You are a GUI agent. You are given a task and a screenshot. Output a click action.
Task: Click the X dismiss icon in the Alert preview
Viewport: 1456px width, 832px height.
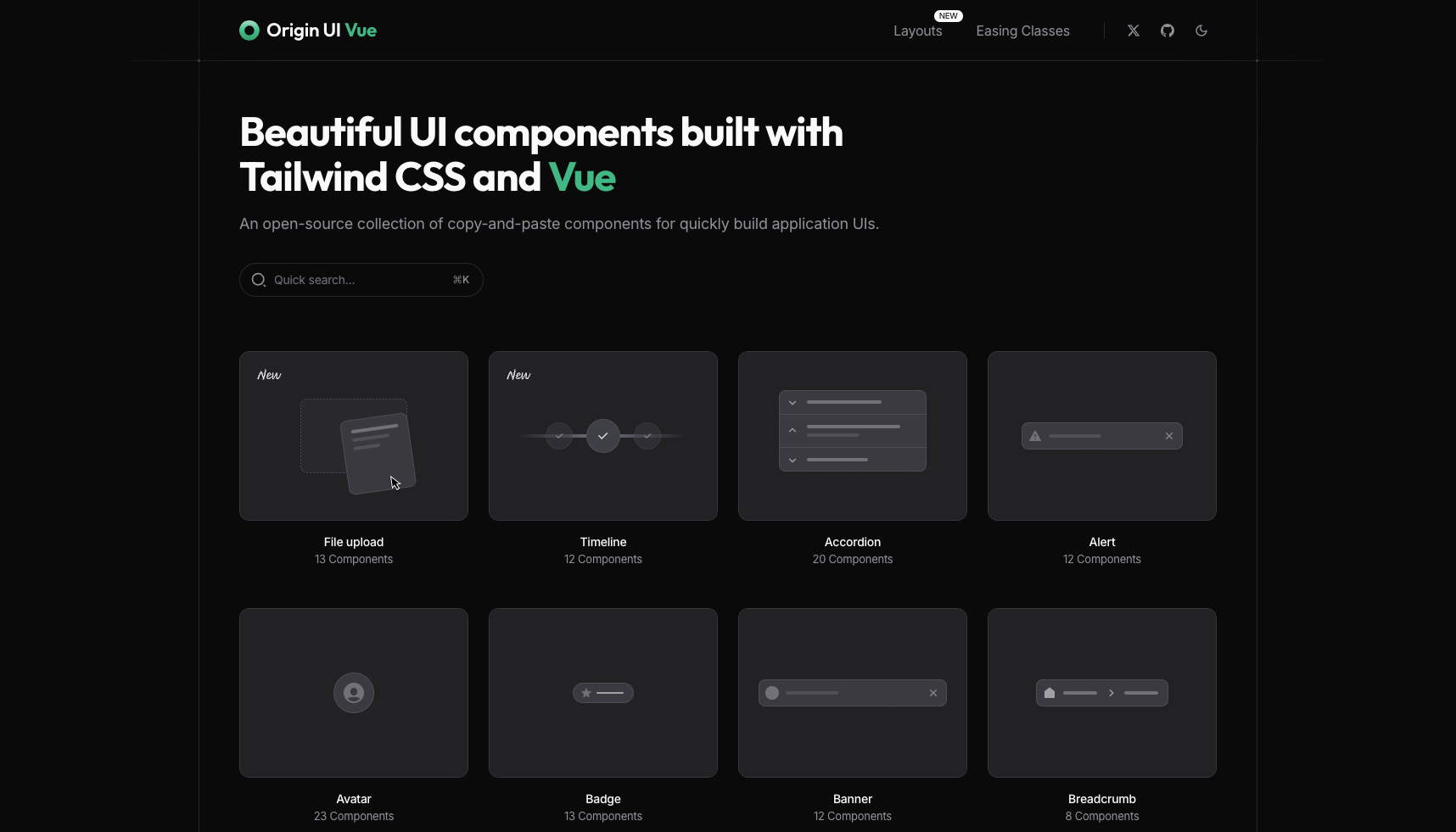(x=1169, y=436)
